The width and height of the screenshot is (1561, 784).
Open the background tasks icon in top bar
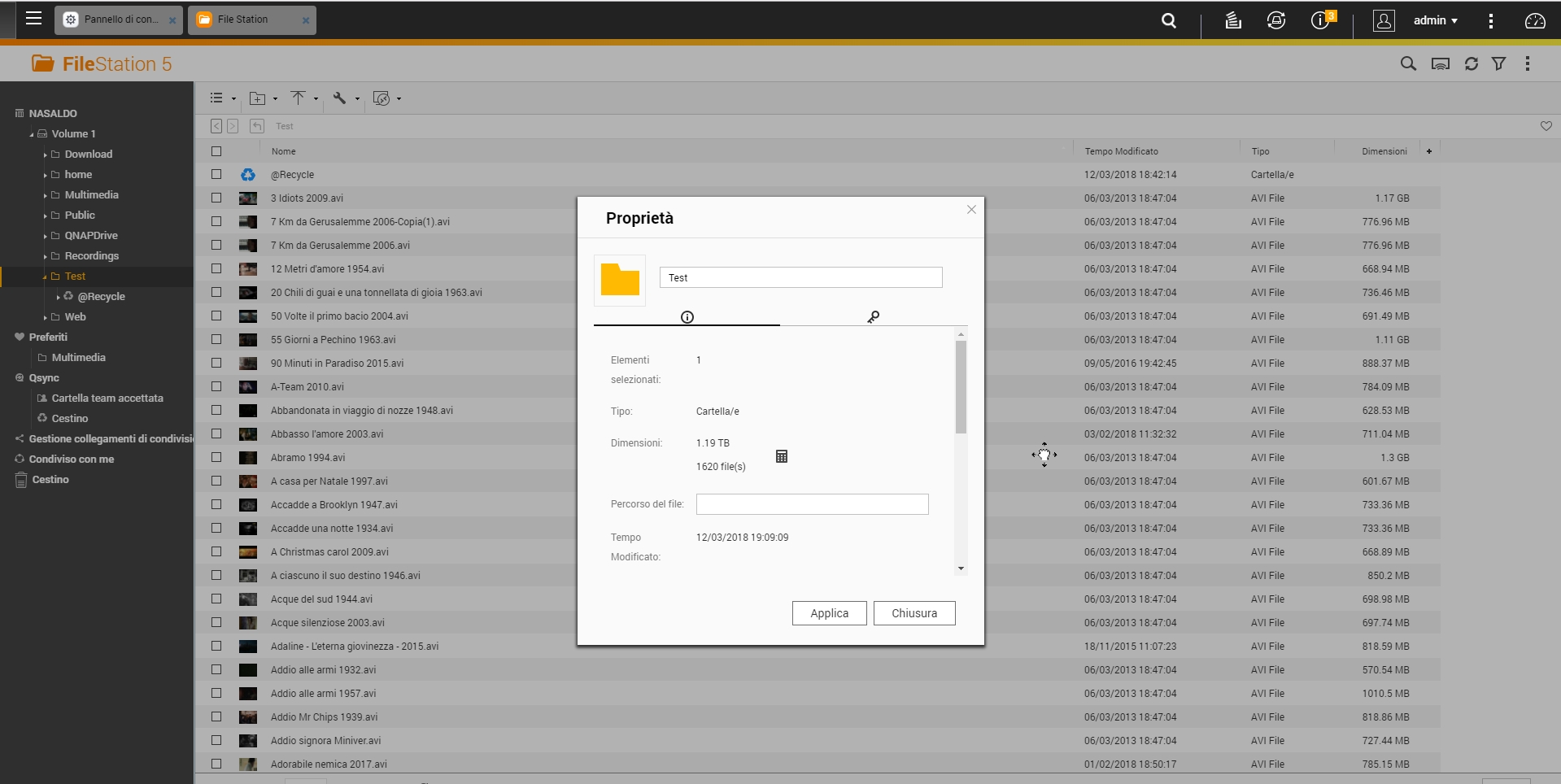[1233, 20]
